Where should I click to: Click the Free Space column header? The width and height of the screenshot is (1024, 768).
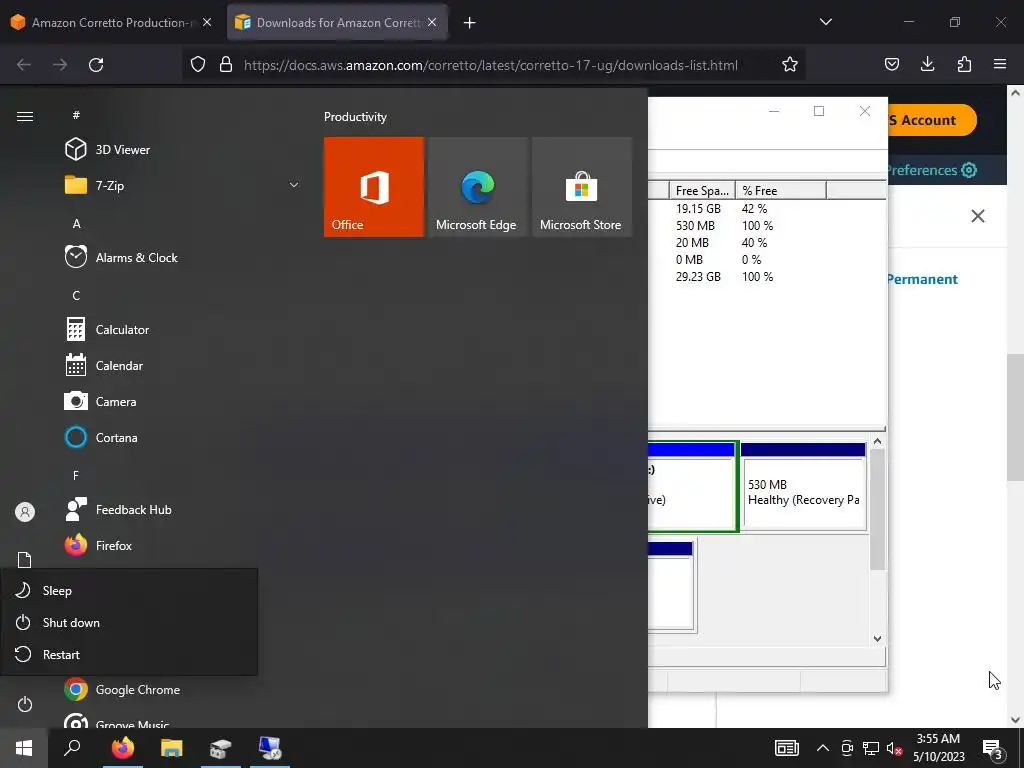702,190
